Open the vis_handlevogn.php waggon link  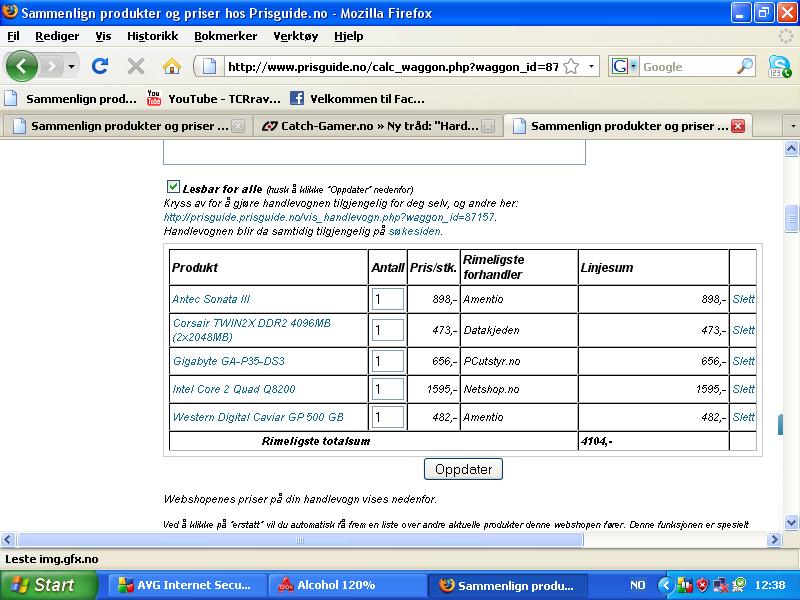point(329,217)
